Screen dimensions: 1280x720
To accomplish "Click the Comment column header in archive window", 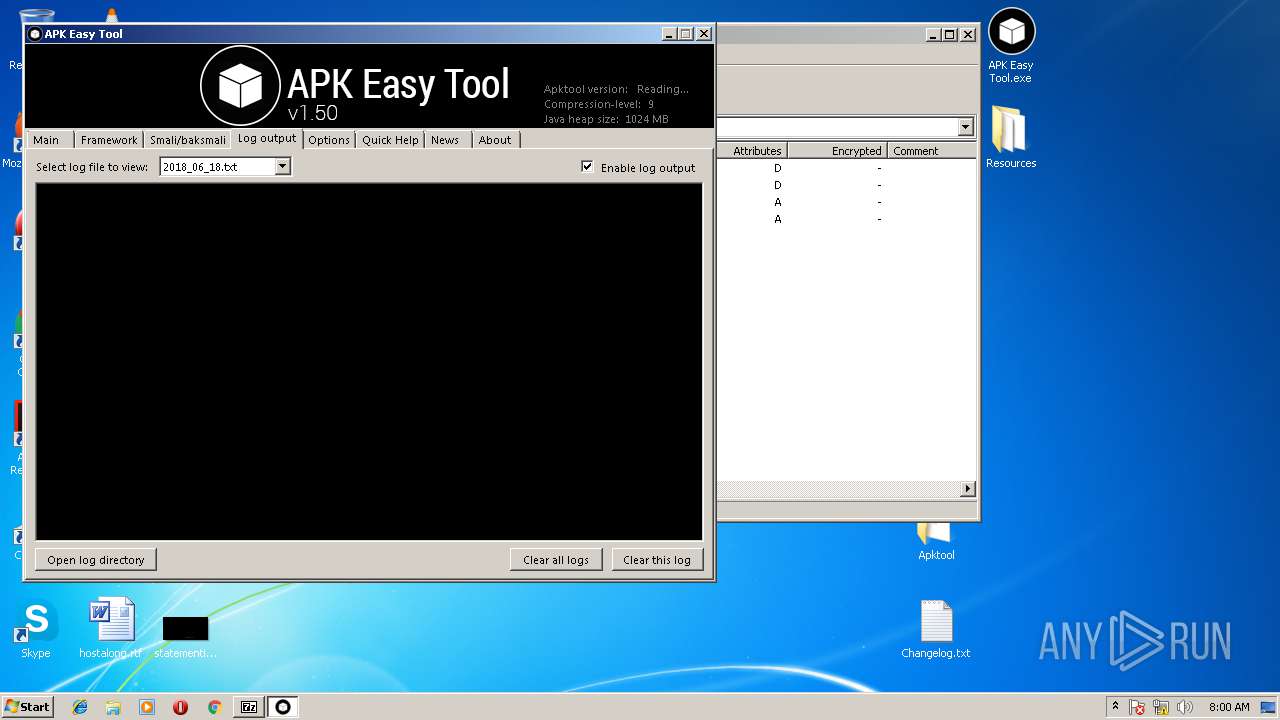I will (931, 151).
